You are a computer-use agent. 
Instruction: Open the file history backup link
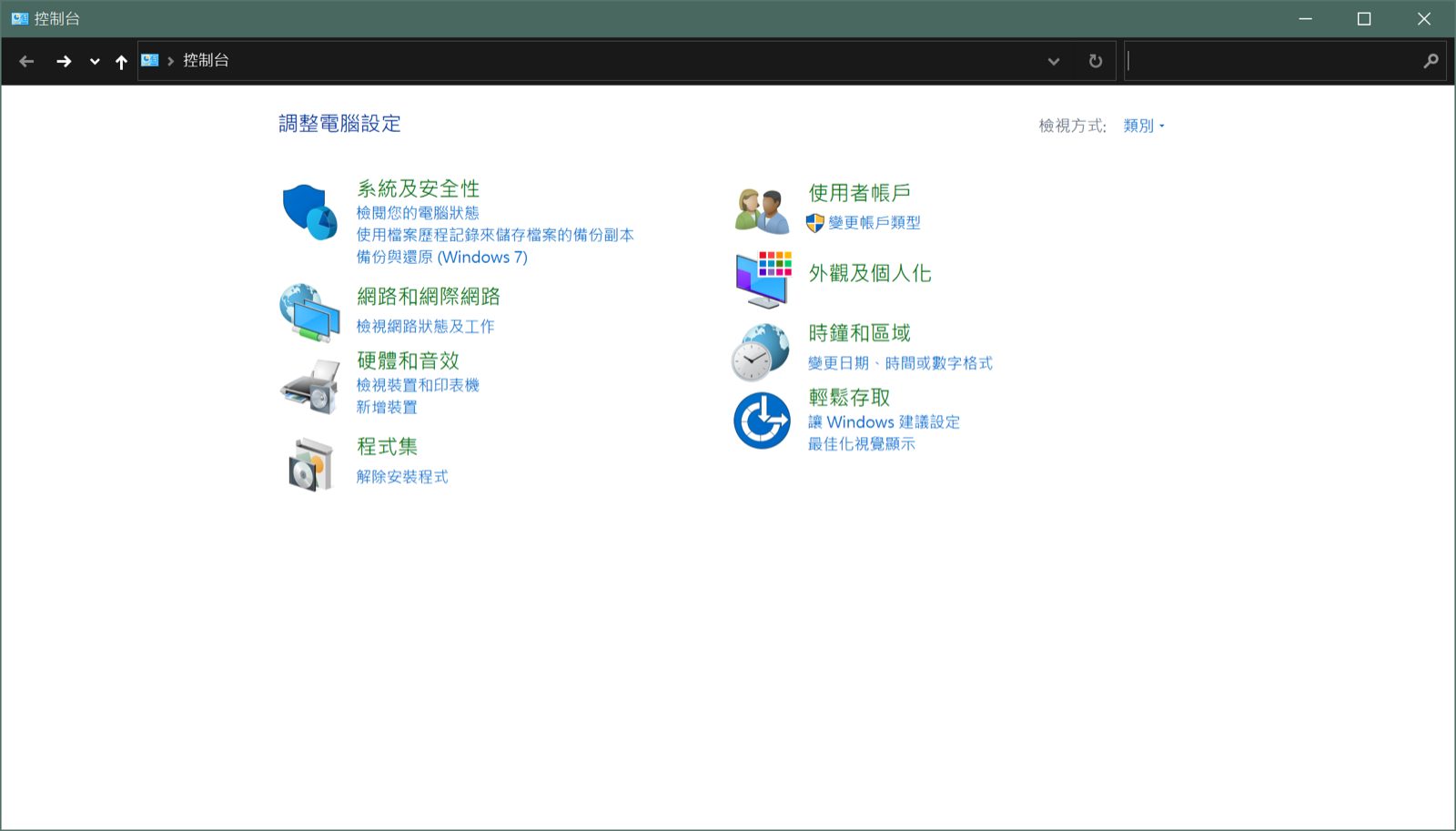(495, 235)
